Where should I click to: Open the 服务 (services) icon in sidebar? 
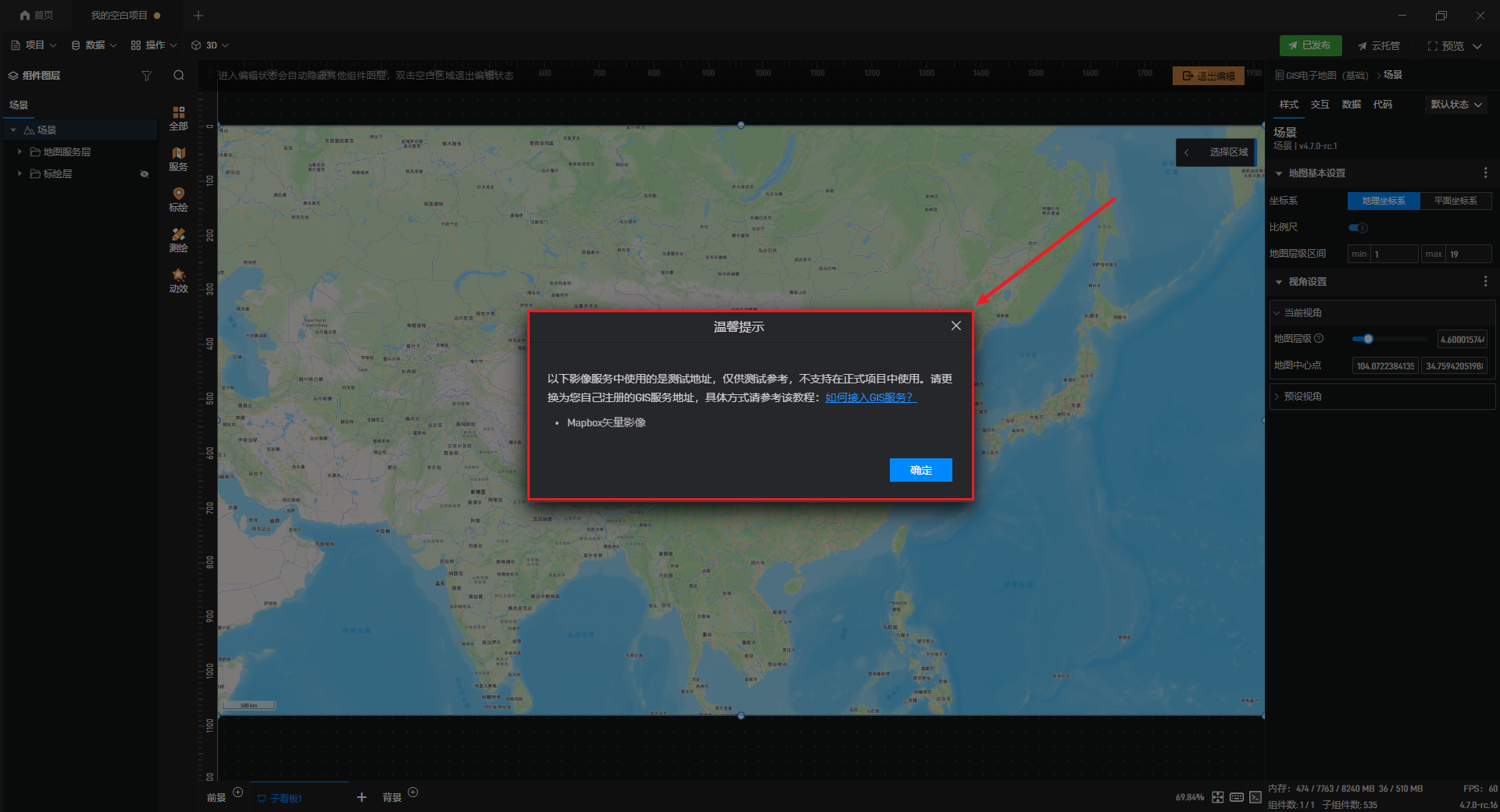178,158
